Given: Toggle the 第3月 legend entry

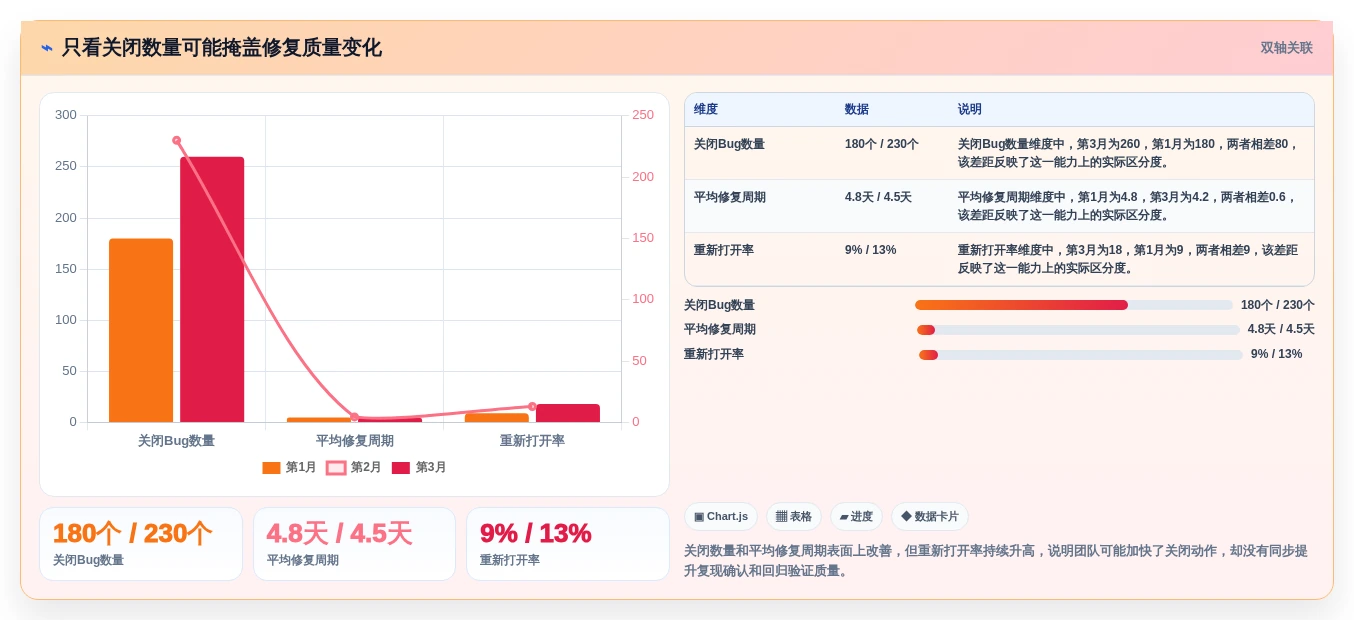Looking at the screenshot, I should click(419, 467).
